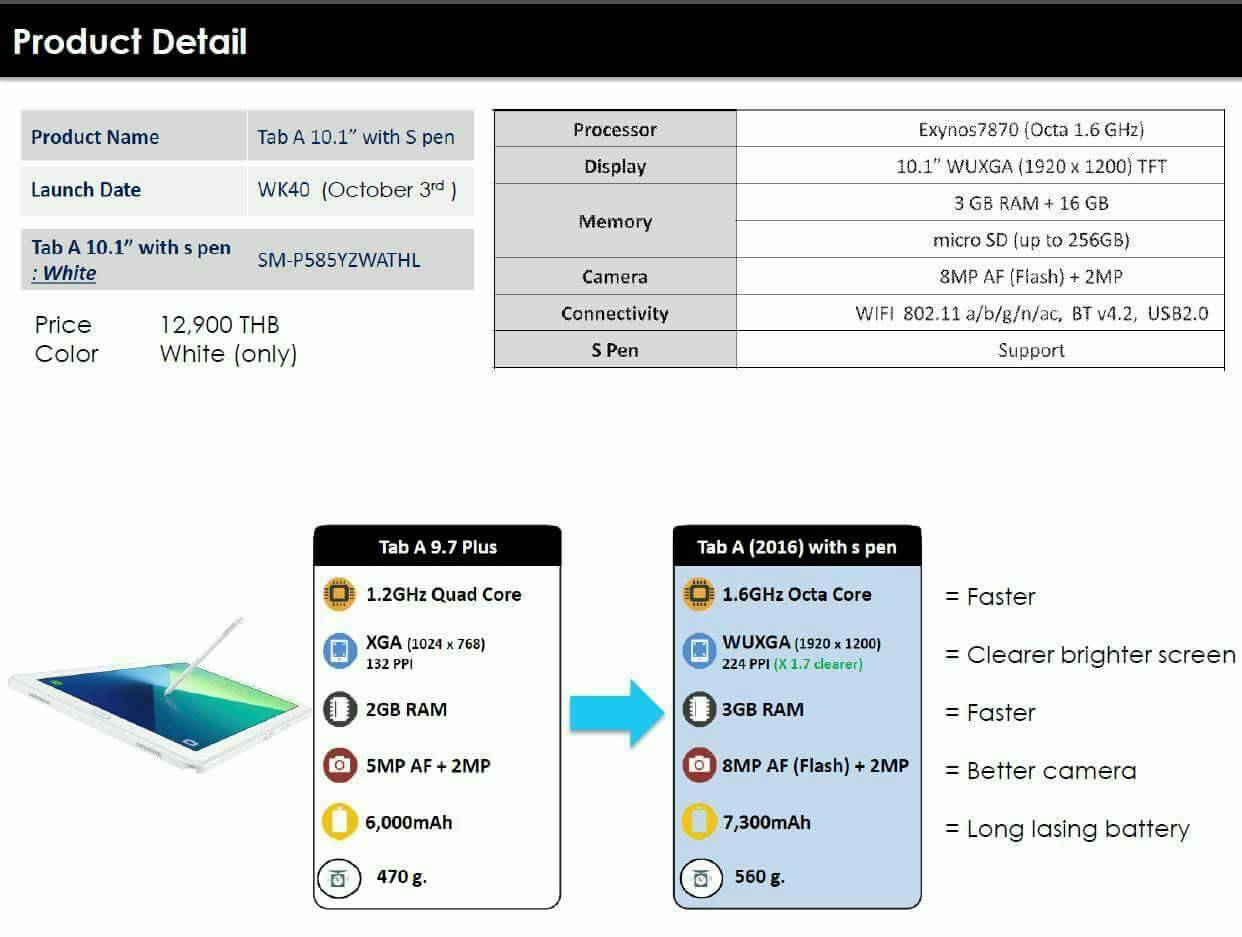The width and height of the screenshot is (1242, 937).
Task: Click the "S Pen" row header
Action: (615, 350)
